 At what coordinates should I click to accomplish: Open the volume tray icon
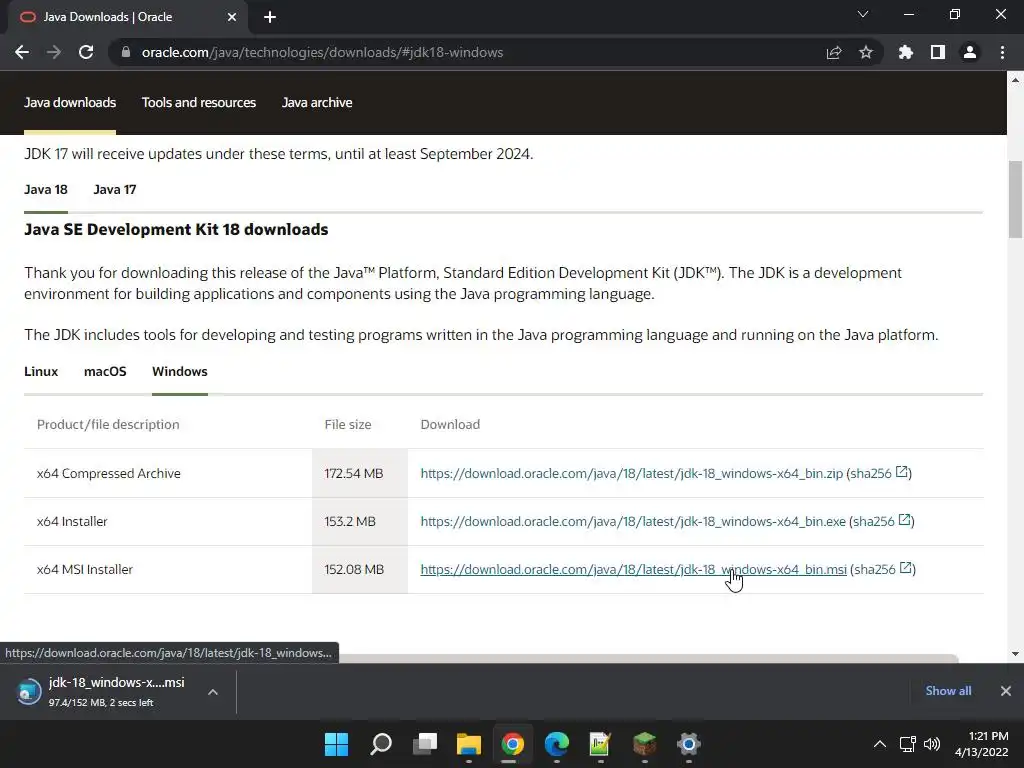coord(932,744)
